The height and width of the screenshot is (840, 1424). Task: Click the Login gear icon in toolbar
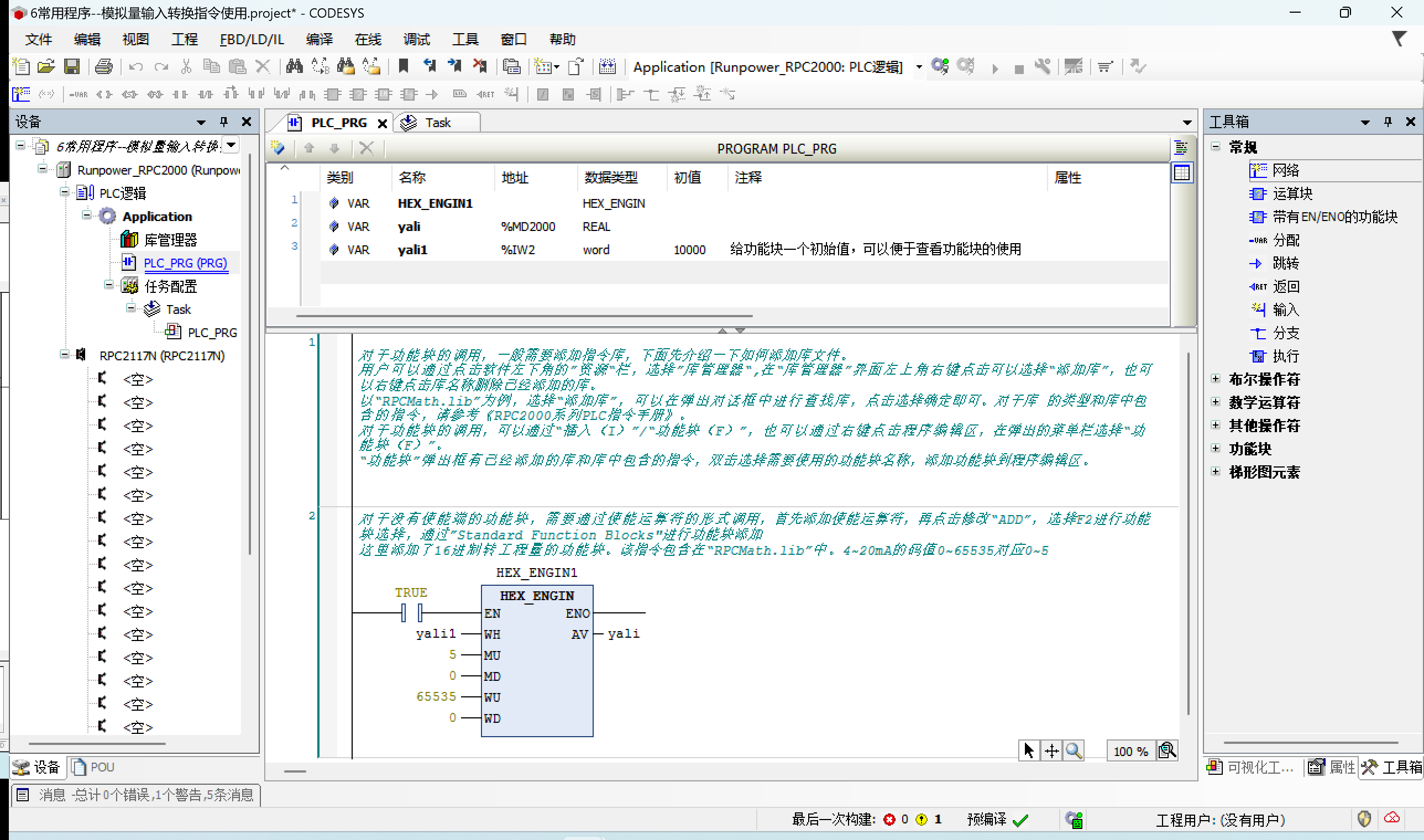click(x=940, y=67)
